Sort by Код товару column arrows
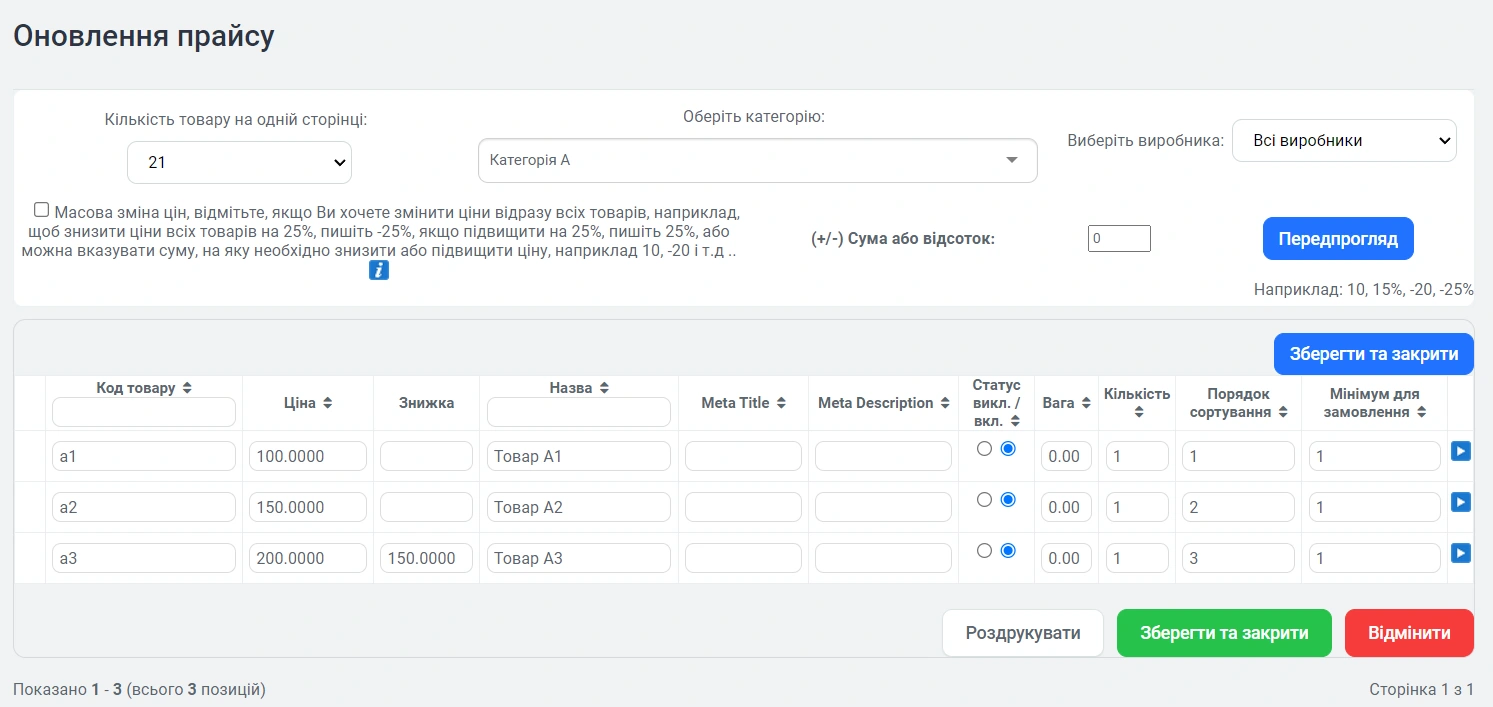The image size is (1493, 707). (x=187, y=388)
